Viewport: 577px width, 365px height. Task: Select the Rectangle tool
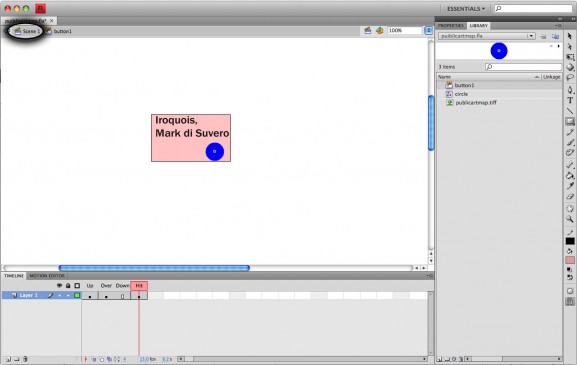point(570,121)
